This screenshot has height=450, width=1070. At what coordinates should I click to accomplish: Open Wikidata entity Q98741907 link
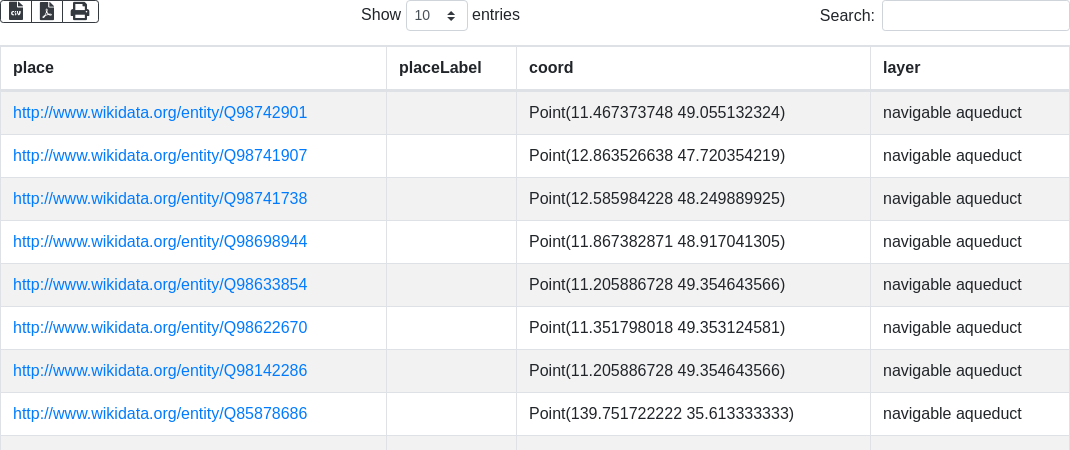pos(160,156)
